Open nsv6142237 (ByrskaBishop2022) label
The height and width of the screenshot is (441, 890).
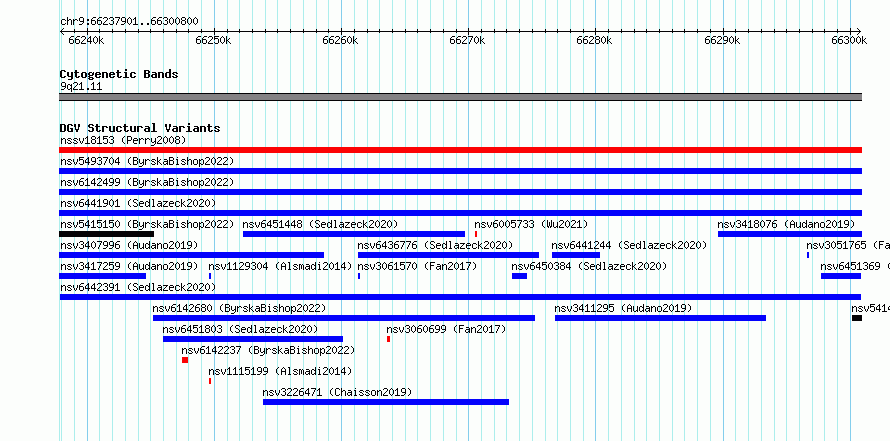(268, 350)
